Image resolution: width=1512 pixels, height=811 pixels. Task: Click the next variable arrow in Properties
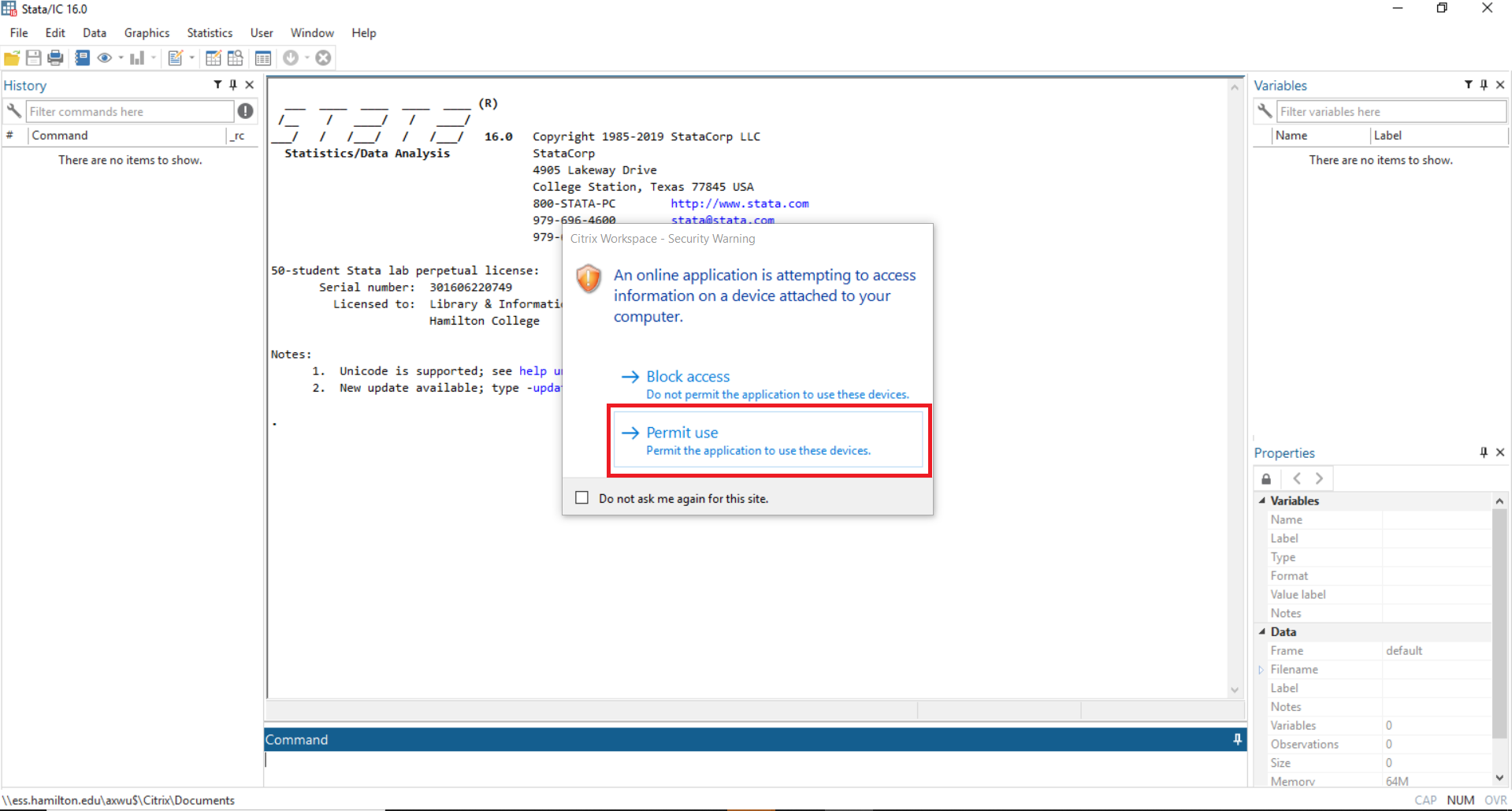coord(1320,478)
